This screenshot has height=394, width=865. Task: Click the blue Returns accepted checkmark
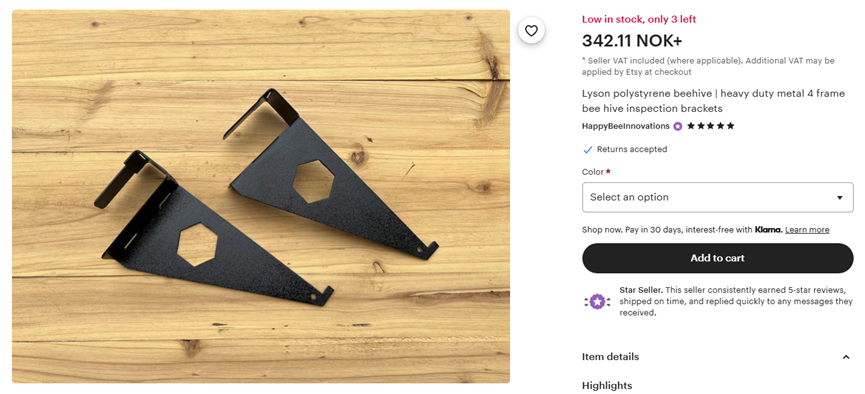(x=588, y=150)
